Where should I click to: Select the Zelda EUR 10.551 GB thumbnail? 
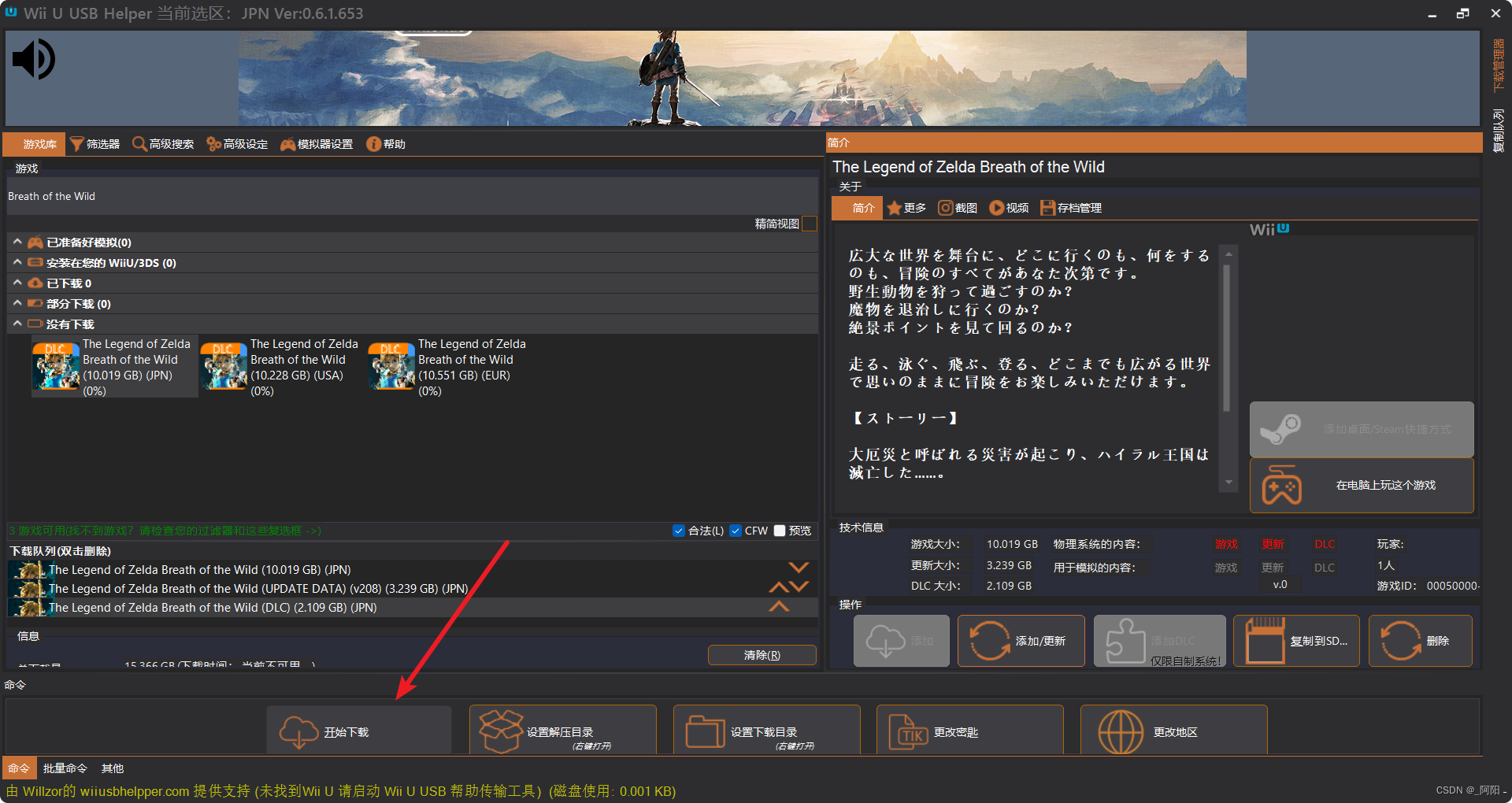pos(391,366)
